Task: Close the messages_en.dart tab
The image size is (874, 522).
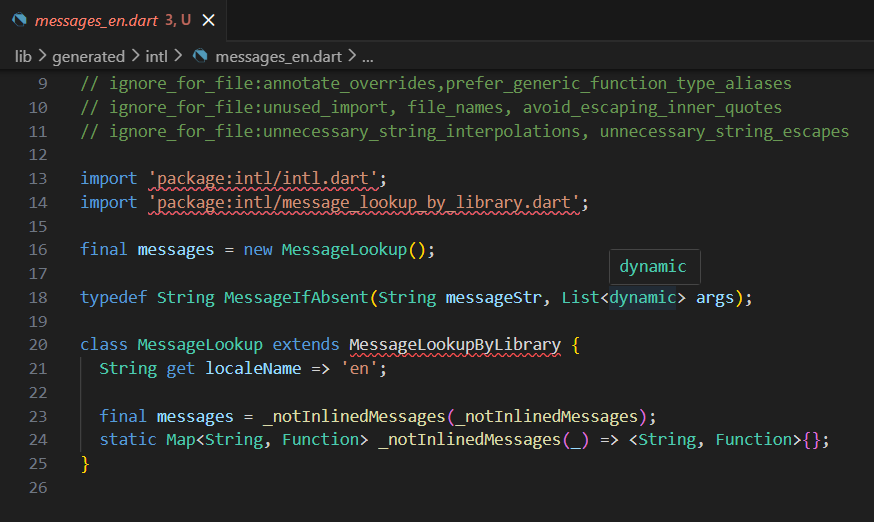Action: 208,21
